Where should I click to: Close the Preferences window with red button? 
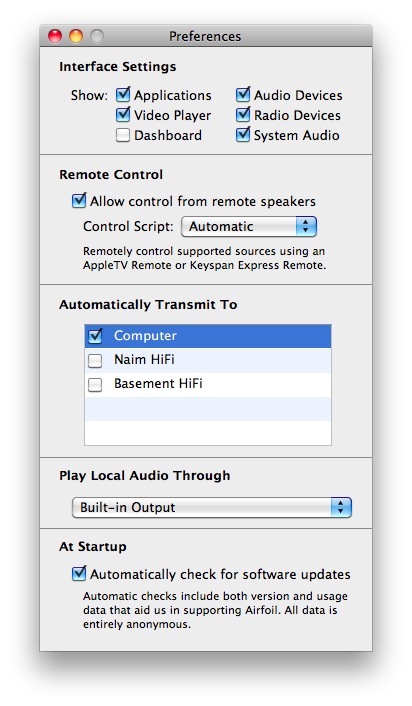(55, 36)
